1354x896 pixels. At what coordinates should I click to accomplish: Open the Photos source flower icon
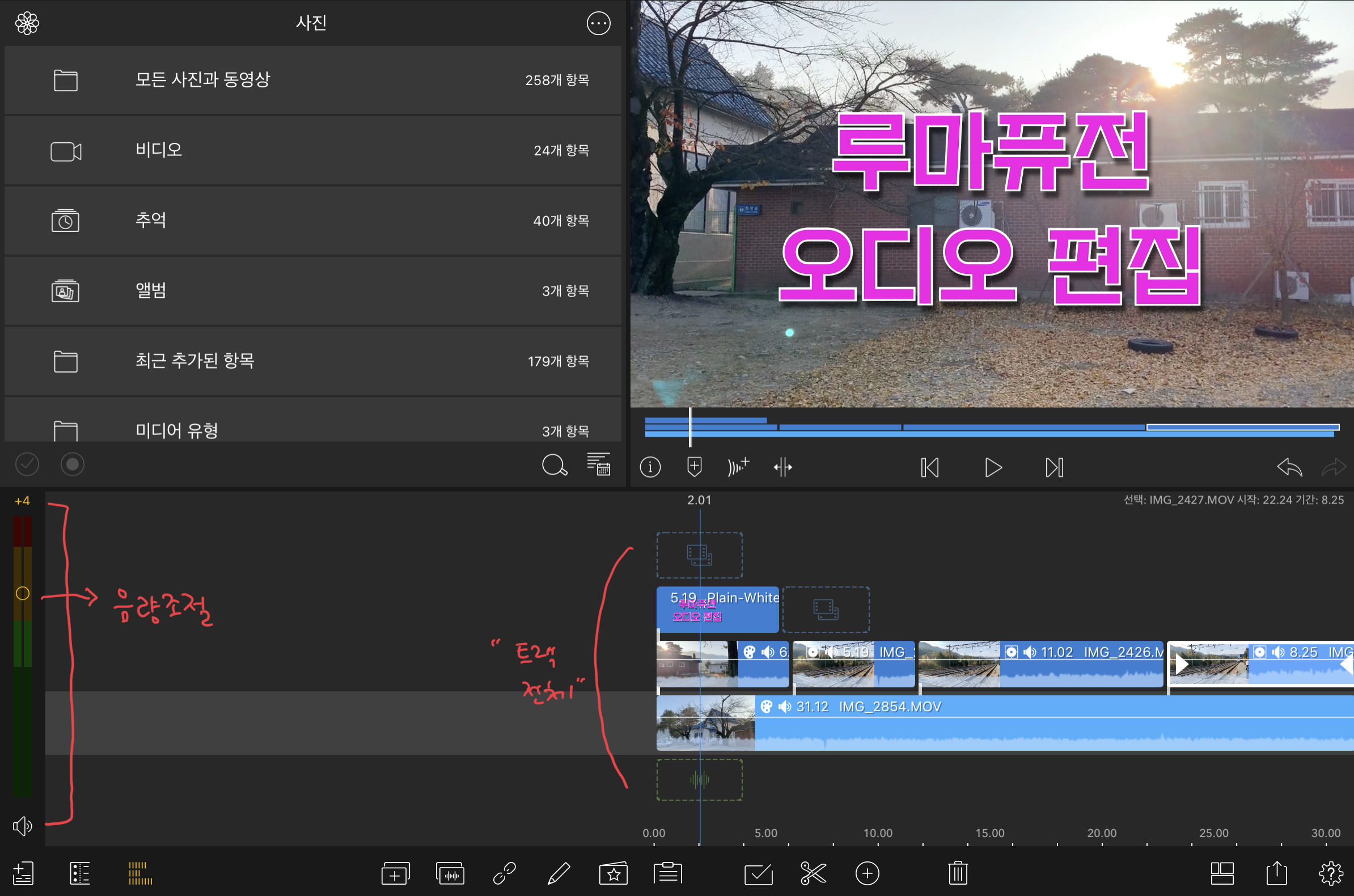click(x=27, y=23)
